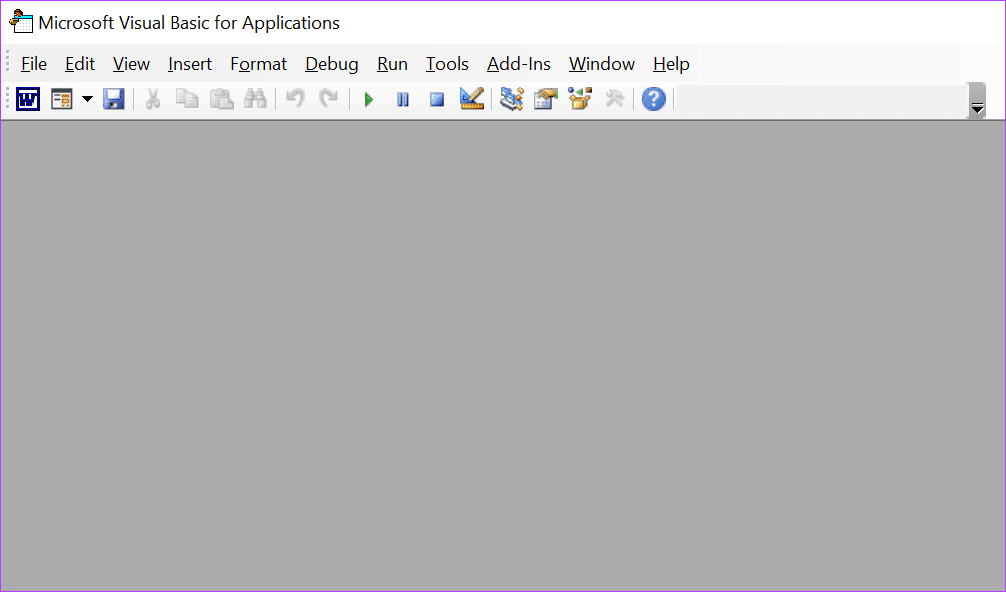Click the Insert UserForm toolbar icon
Viewport: 1006px width, 592px height.
[x=62, y=99]
